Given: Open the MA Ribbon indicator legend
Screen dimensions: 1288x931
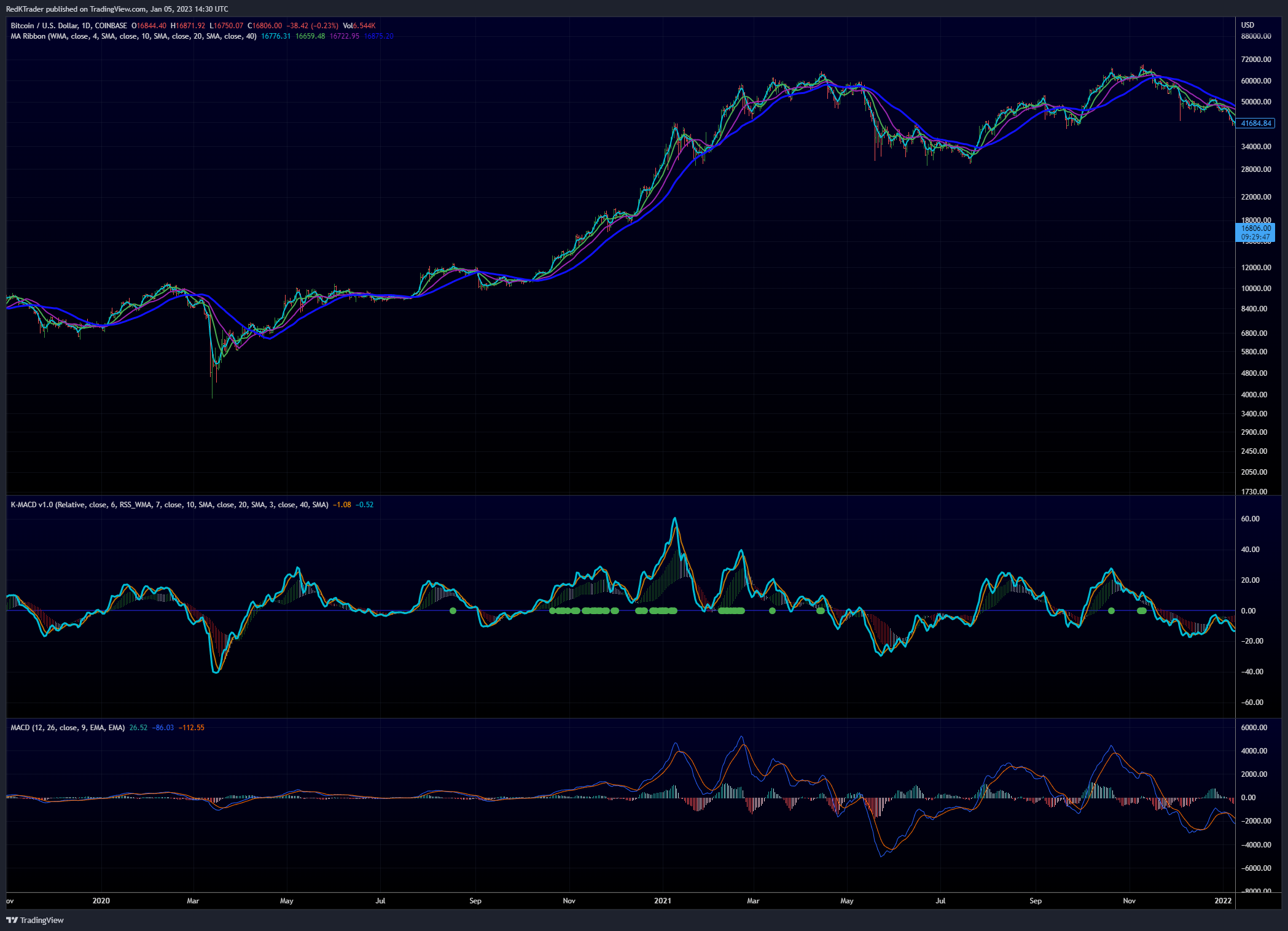Looking at the screenshot, I should [x=133, y=36].
